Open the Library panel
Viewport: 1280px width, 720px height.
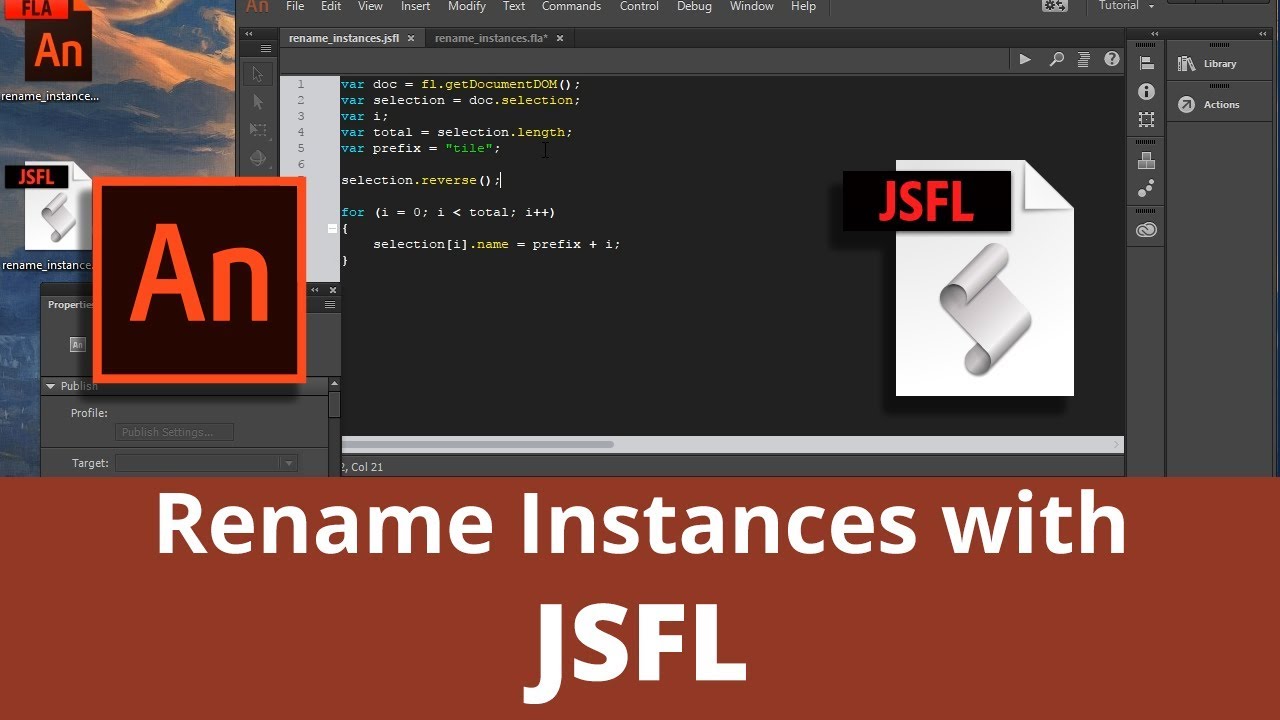(1208, 63)
